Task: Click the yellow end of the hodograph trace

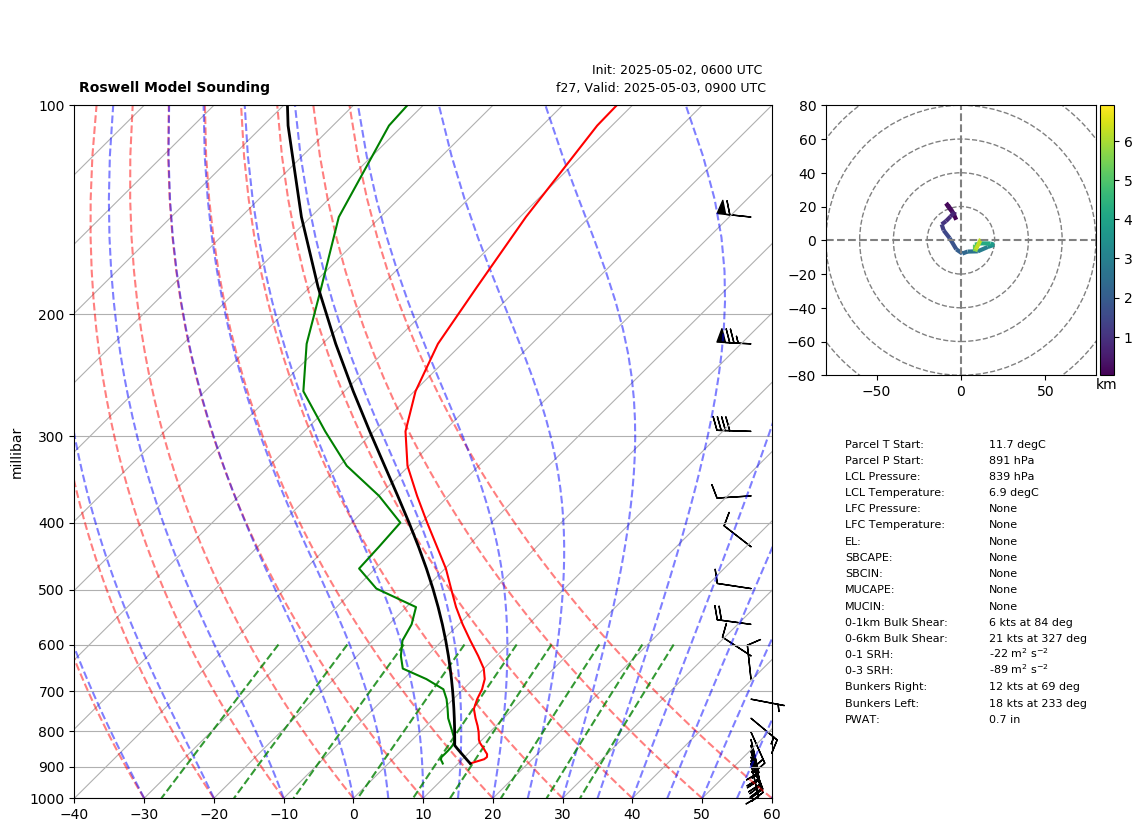Action: coord(978,243)
